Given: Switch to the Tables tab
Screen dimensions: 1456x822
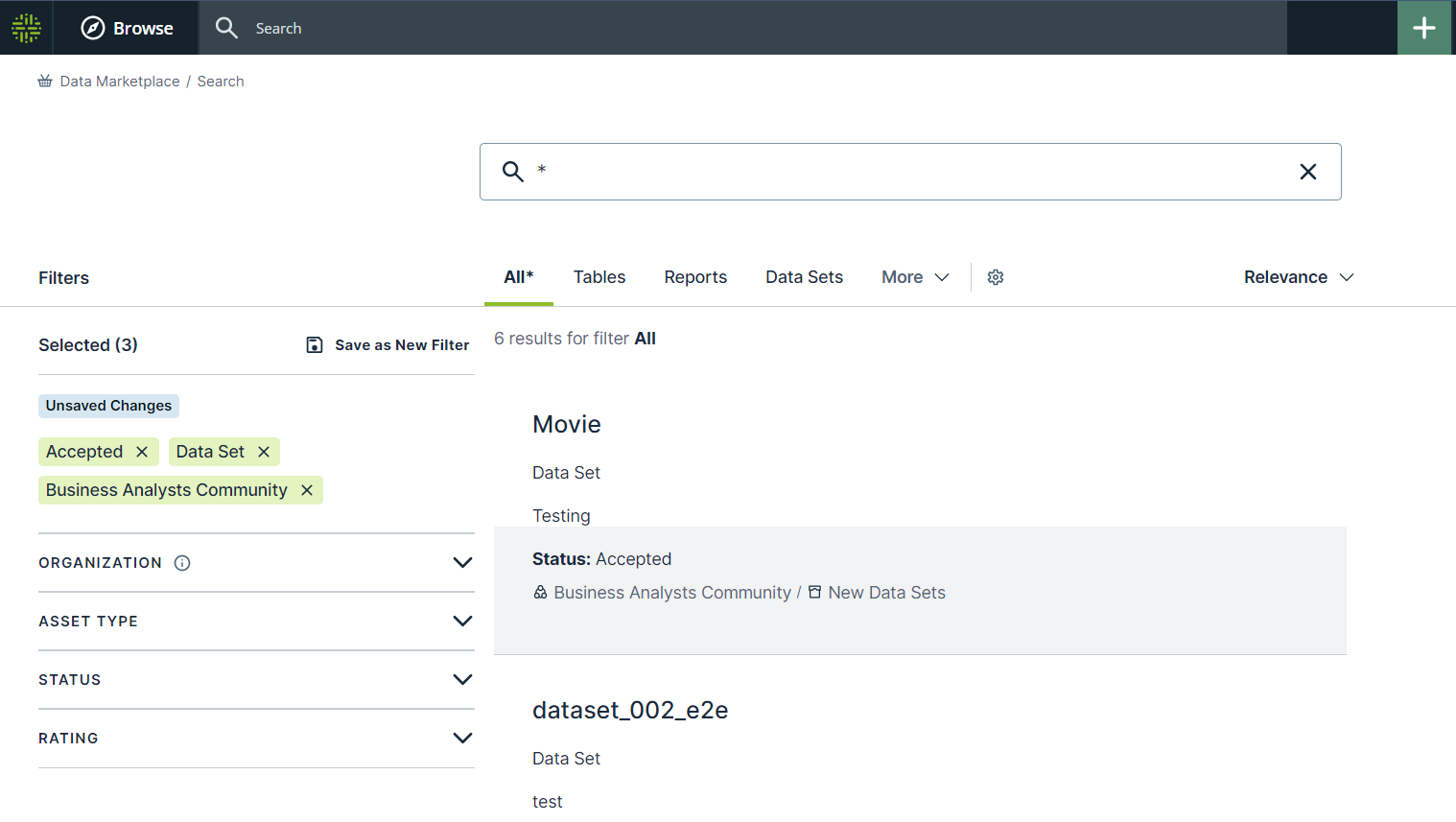Looking at the screenshot, I should pyautogui.click(x=599, y=277).
